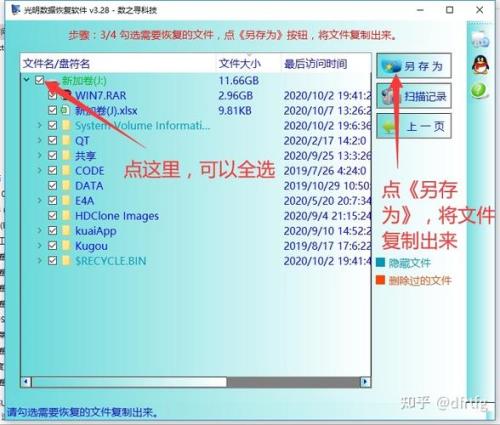Click the Kugou folder icon

pyautogui.click(x=66, y=246)
